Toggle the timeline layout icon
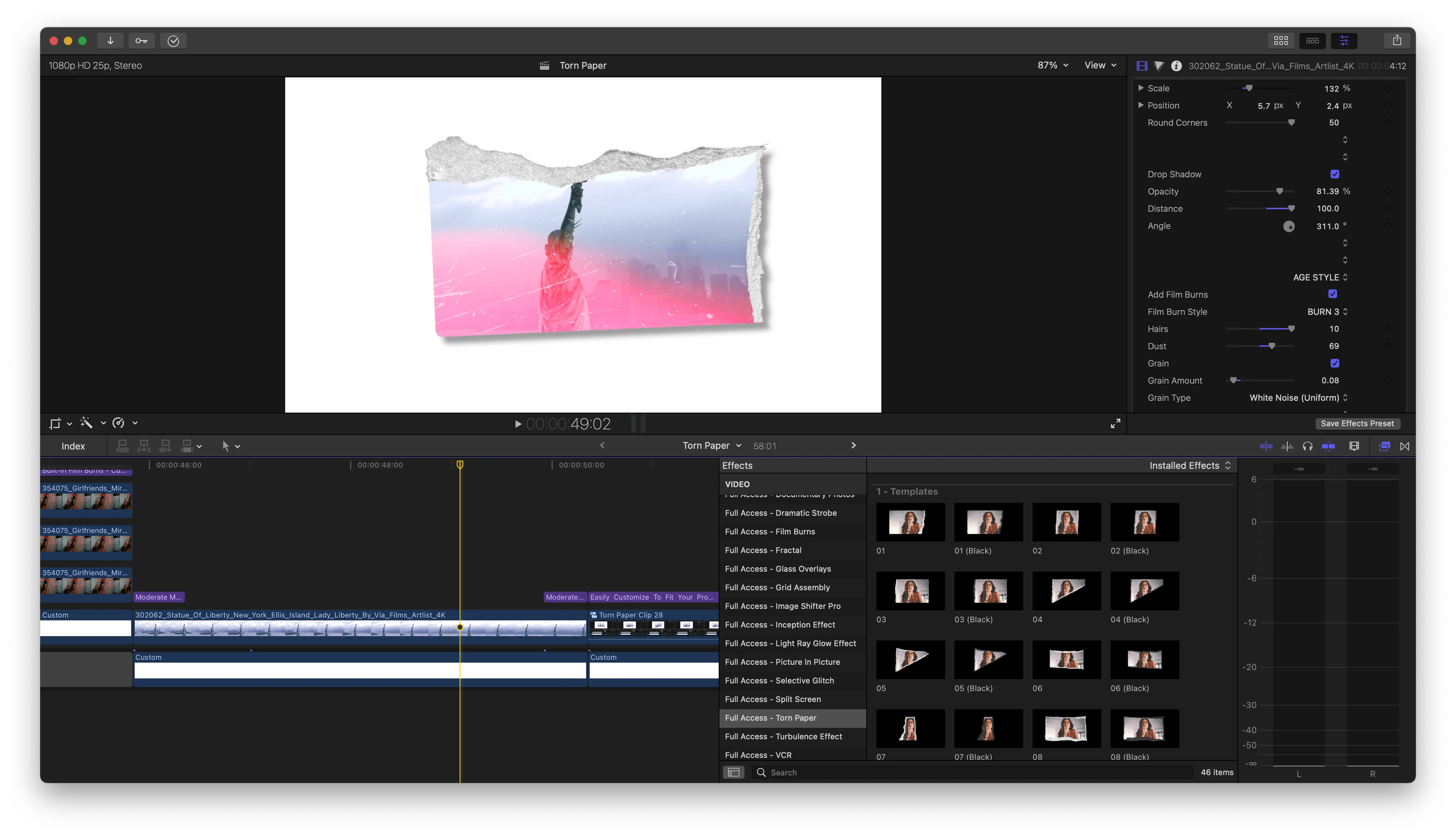This screenshot has height=836, width=1456. (1312, 41)
